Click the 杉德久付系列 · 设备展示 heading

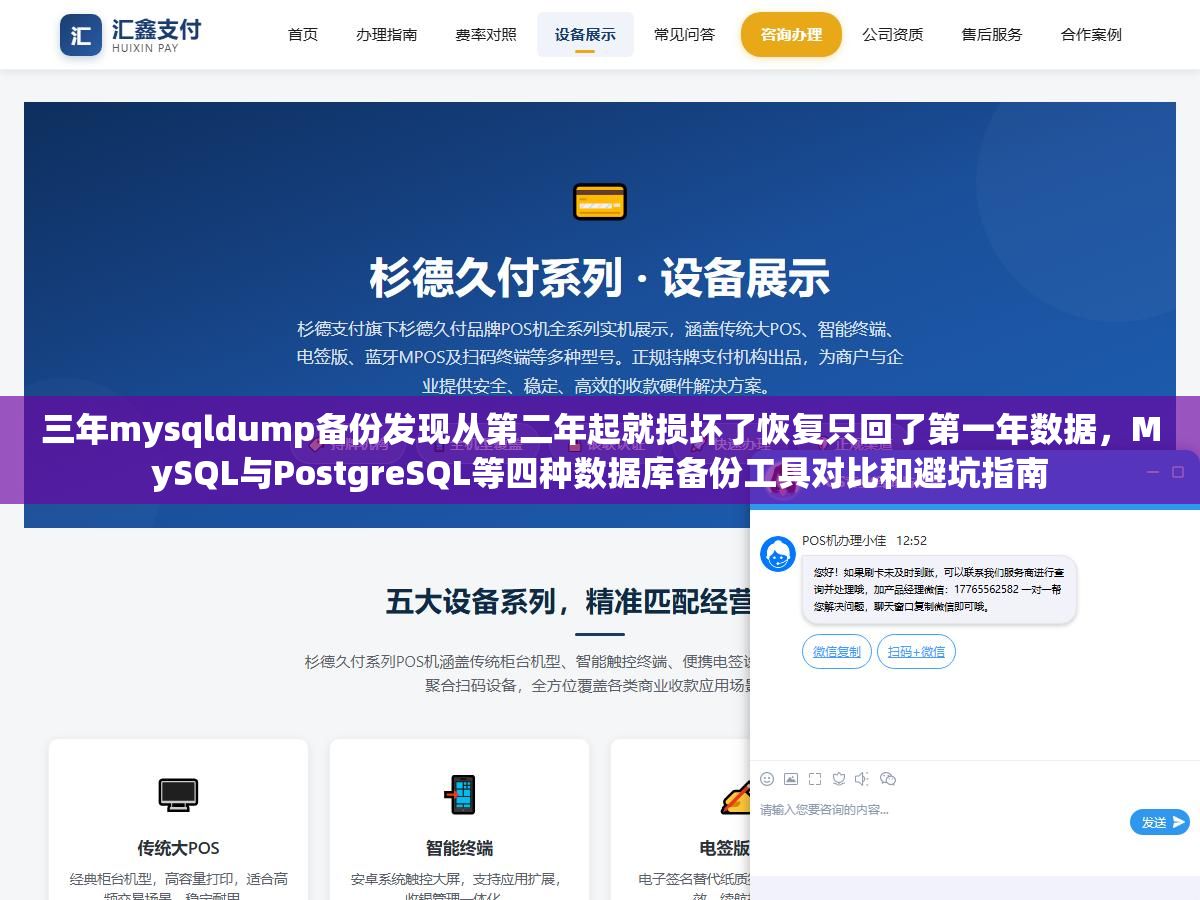coord(600,277)
